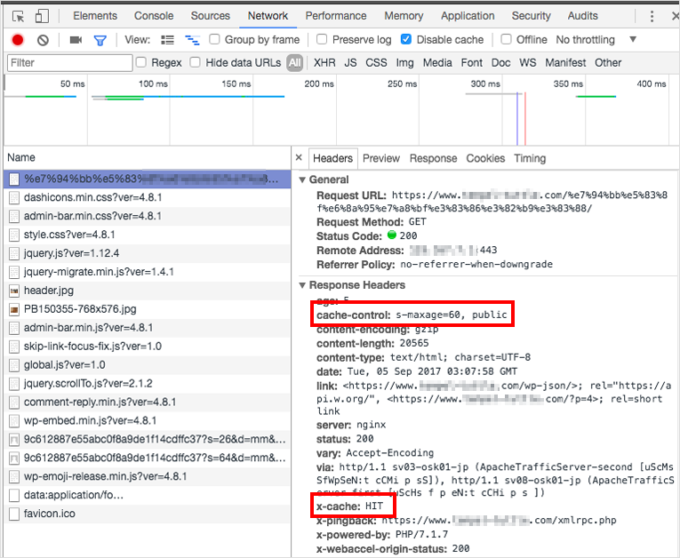
Task: Click the jquery.js?ver=1.12.4 file icon
Action: point(14,253)
